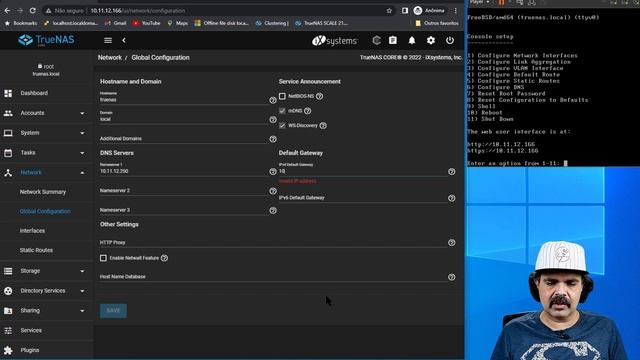640x360 pixels.
Task: Click the Nameserver 1 input field
Action: [x=183, y=171]
